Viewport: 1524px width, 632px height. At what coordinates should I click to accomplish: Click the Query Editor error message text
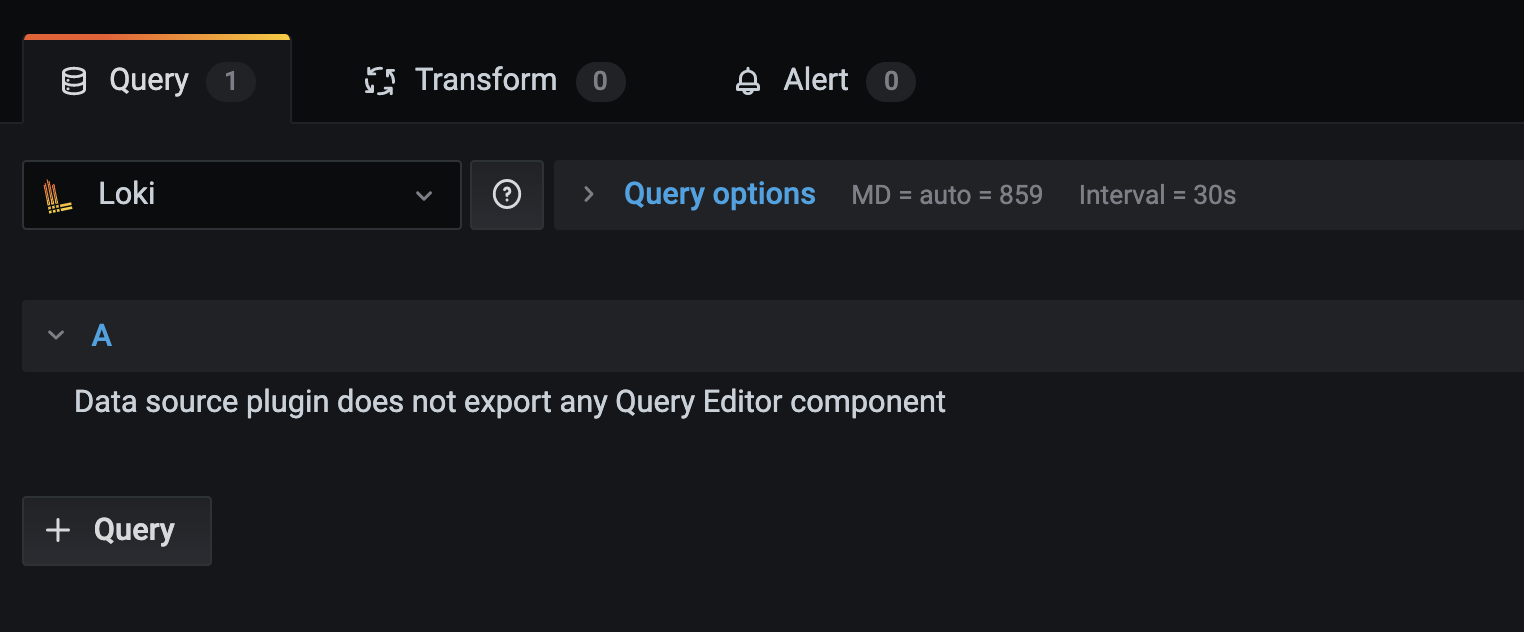click(508, 401)
